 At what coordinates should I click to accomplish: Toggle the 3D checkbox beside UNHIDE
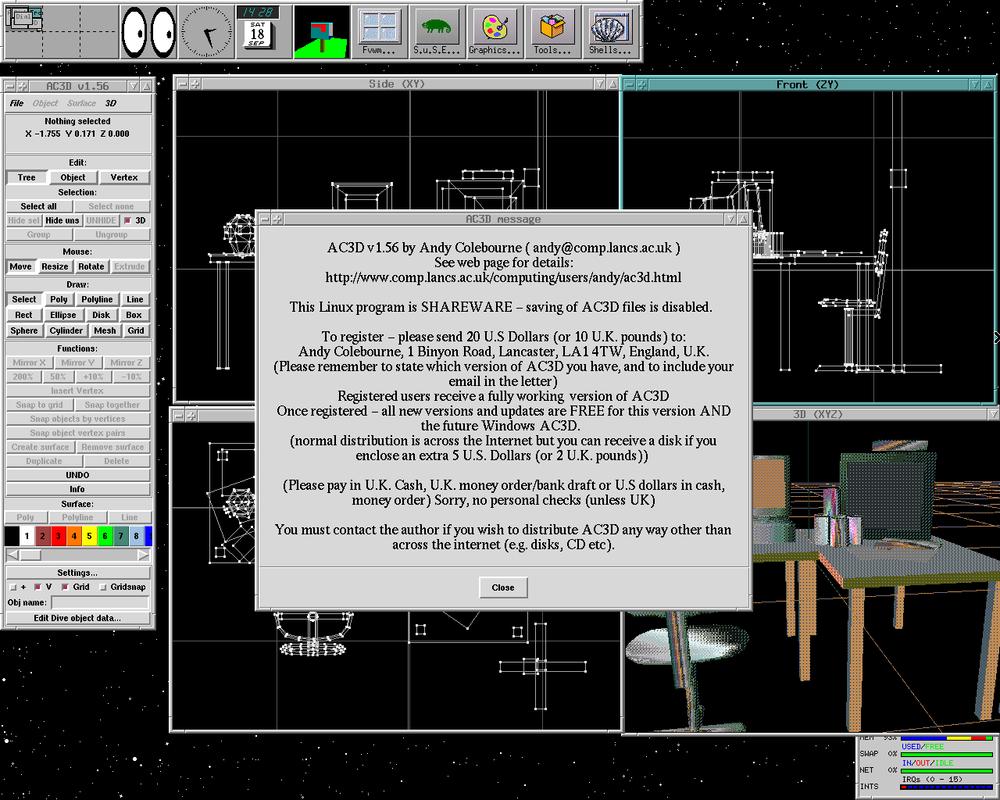pyautogui.click(x=128, y=221)
